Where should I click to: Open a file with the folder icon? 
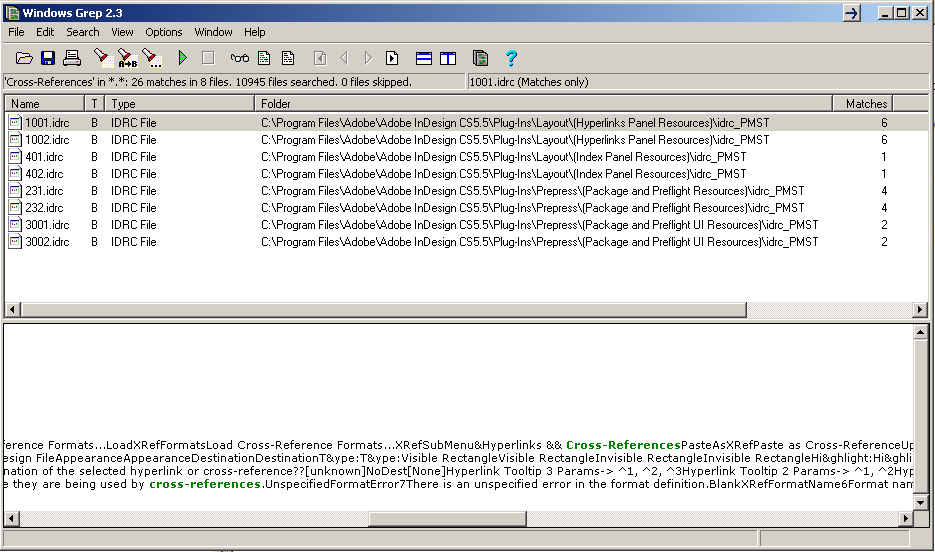point(24,58)
